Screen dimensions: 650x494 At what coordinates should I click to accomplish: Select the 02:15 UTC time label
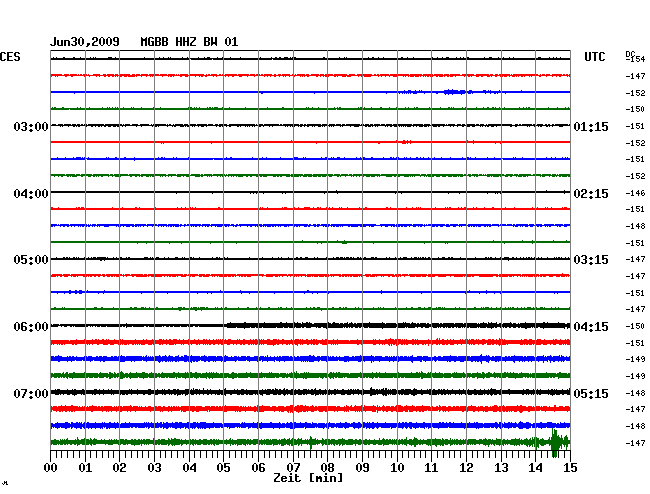(x=591, y=194)
